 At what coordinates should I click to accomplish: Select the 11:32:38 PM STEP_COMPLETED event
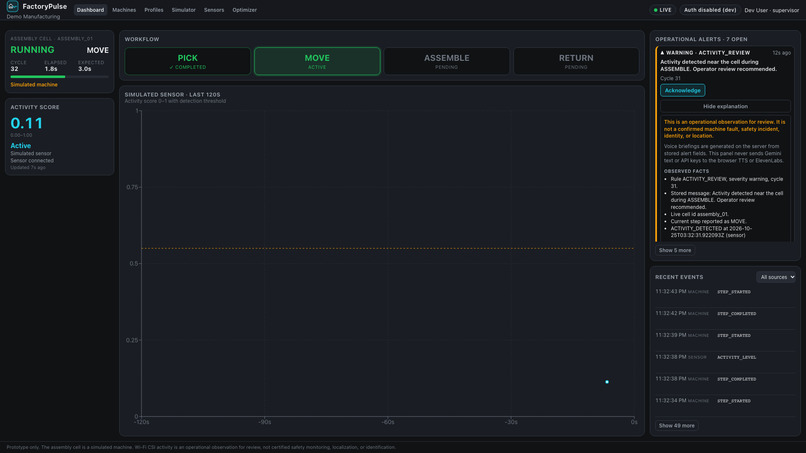pyautogui.click(x=725, y=379)
